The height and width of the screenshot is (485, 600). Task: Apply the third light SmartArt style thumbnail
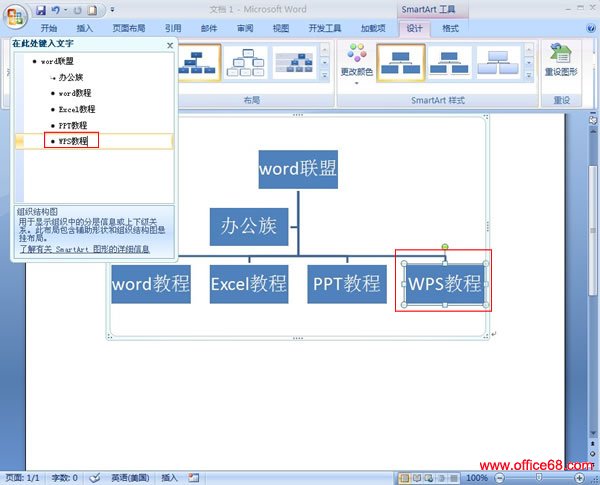pyautogui.click(x=498, y=63)
